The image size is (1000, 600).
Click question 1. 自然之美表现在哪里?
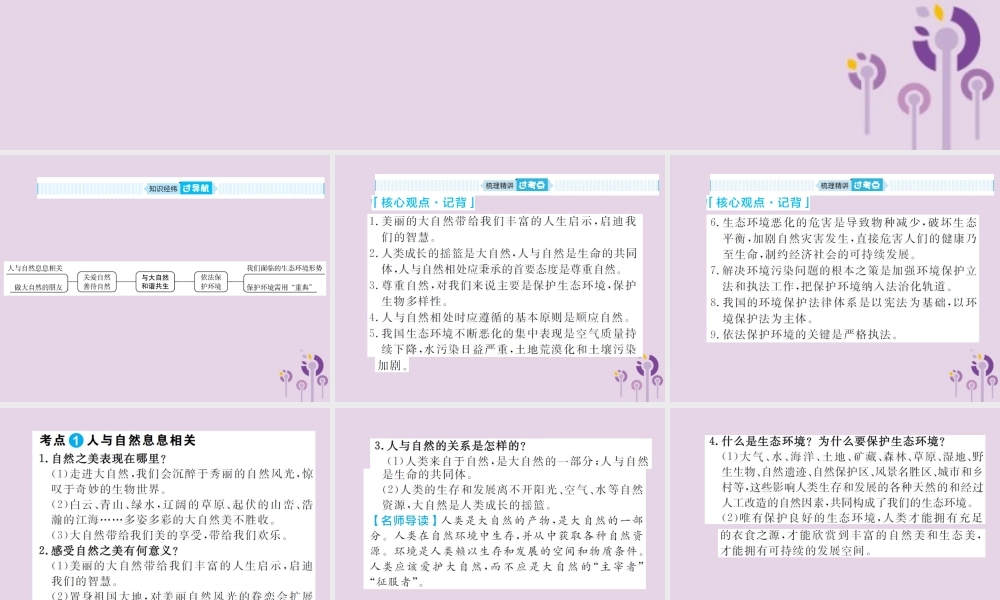[103, 458]
